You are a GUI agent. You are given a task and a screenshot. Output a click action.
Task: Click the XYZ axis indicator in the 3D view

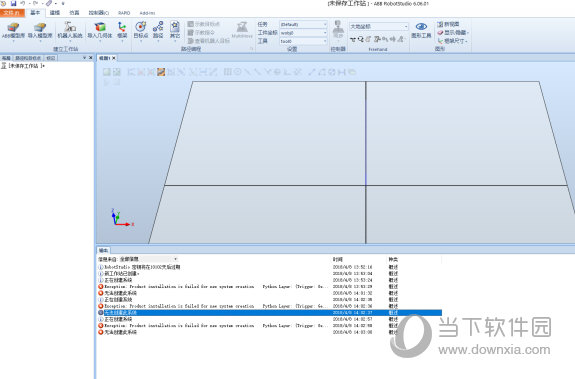pos(122,218)
